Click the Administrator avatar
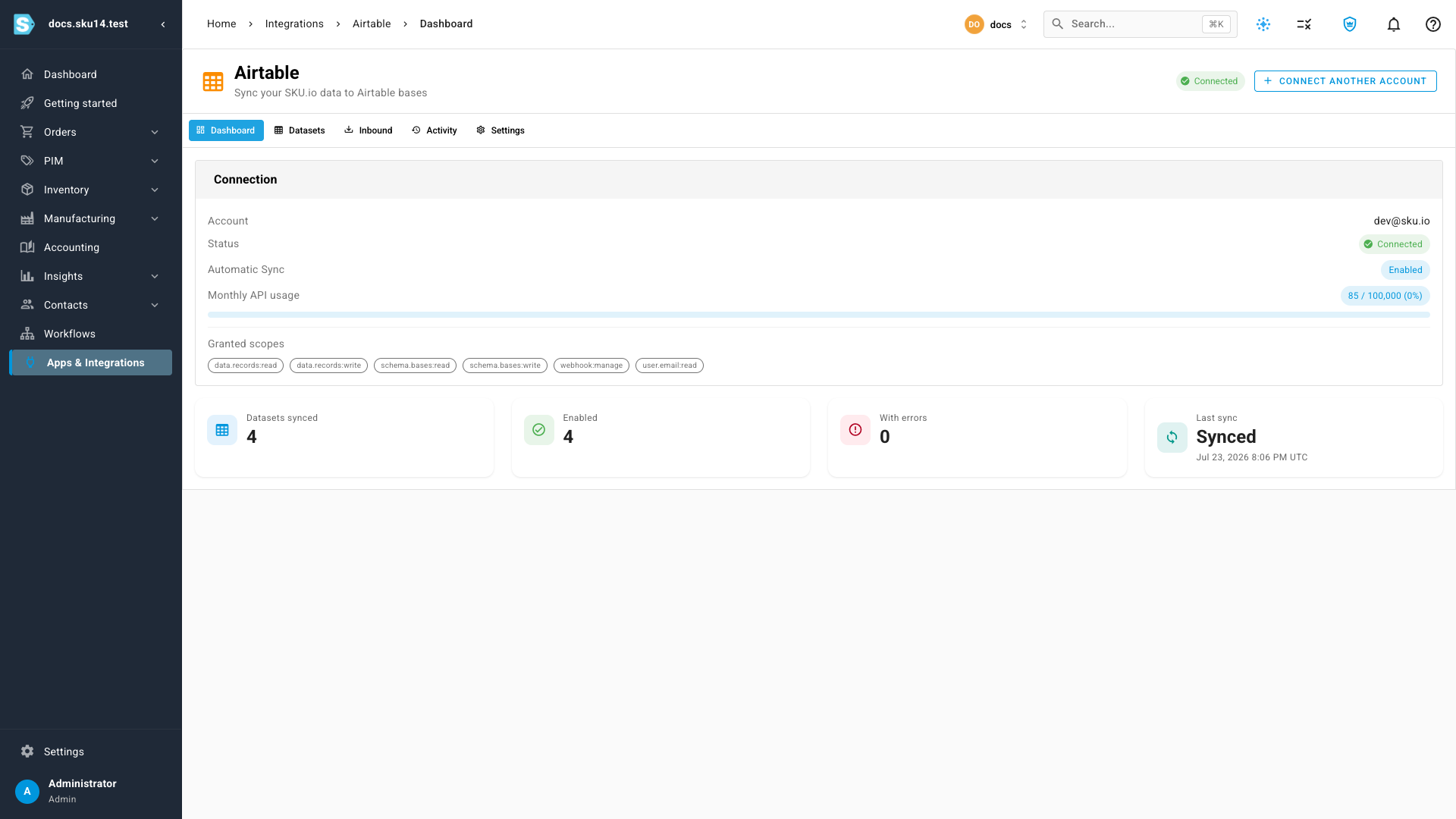 [x=27, y=791]
